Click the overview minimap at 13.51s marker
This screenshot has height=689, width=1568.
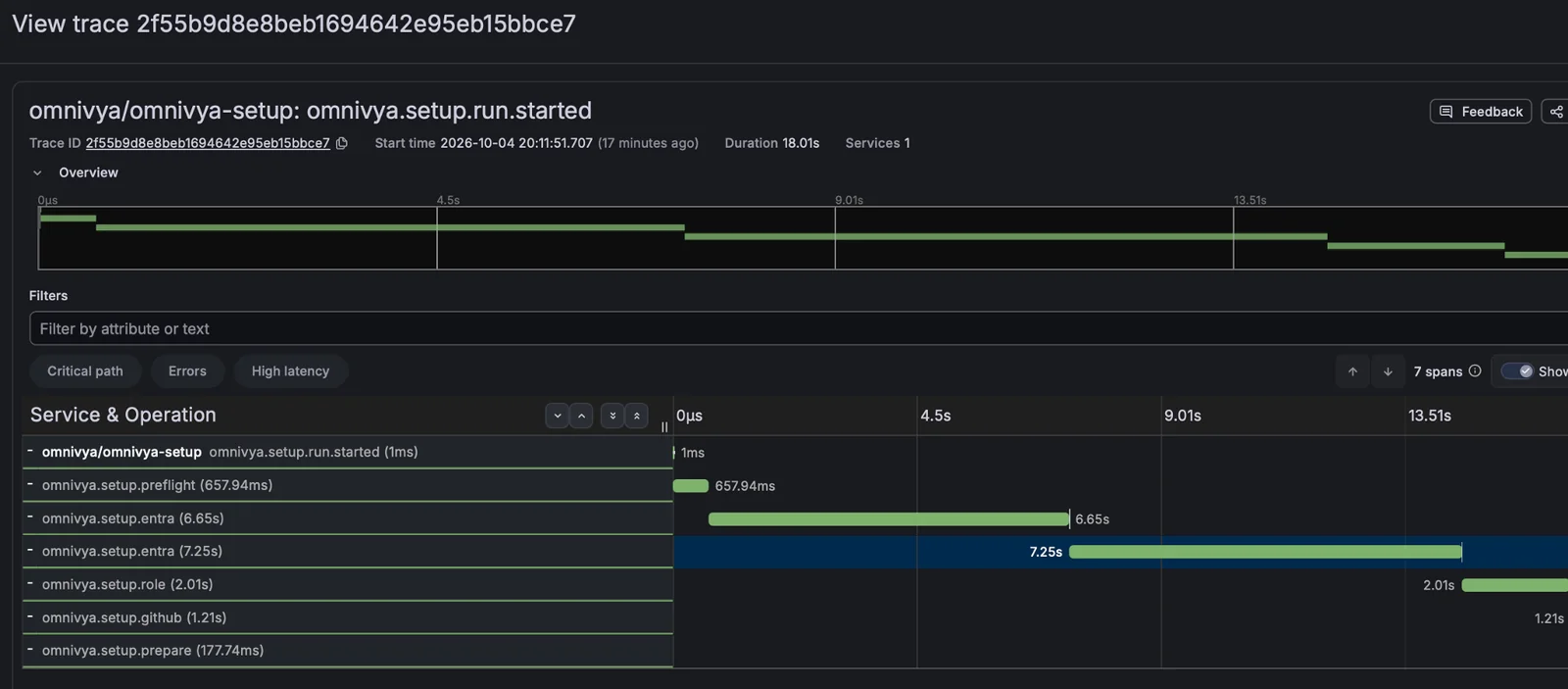[1233, 237]
